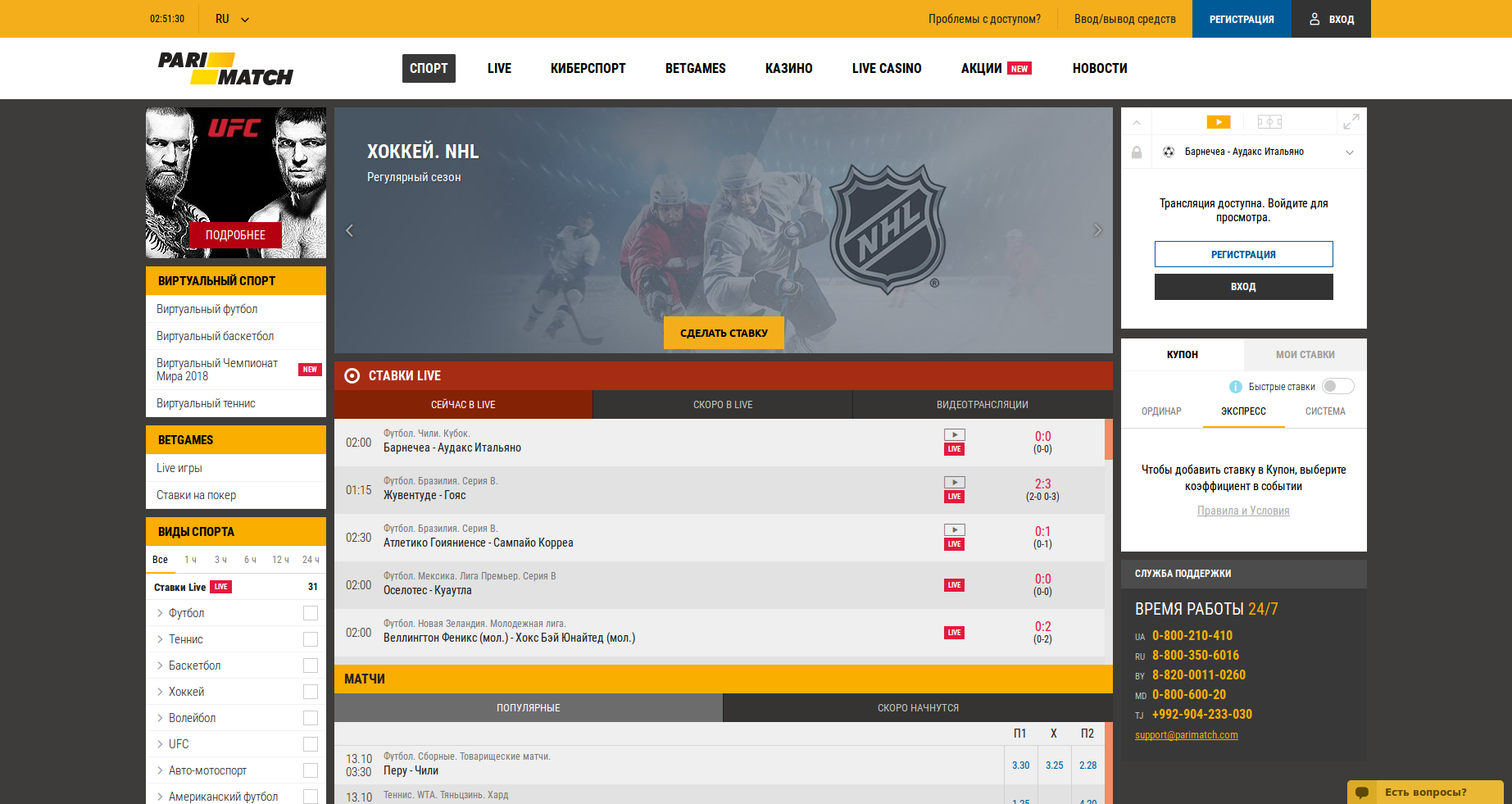This screenshot has height=804, width=1512.
Task: Select the 3 ч time filter
Action: coord(220,560)
